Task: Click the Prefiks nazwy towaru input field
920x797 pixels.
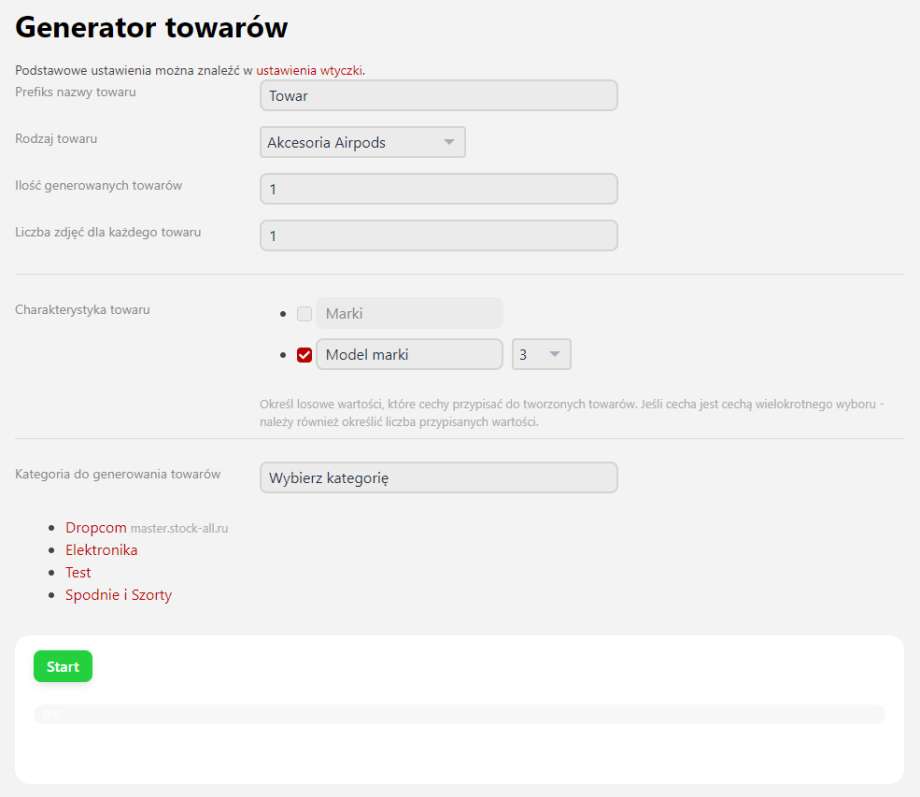Action: [438, 96]
